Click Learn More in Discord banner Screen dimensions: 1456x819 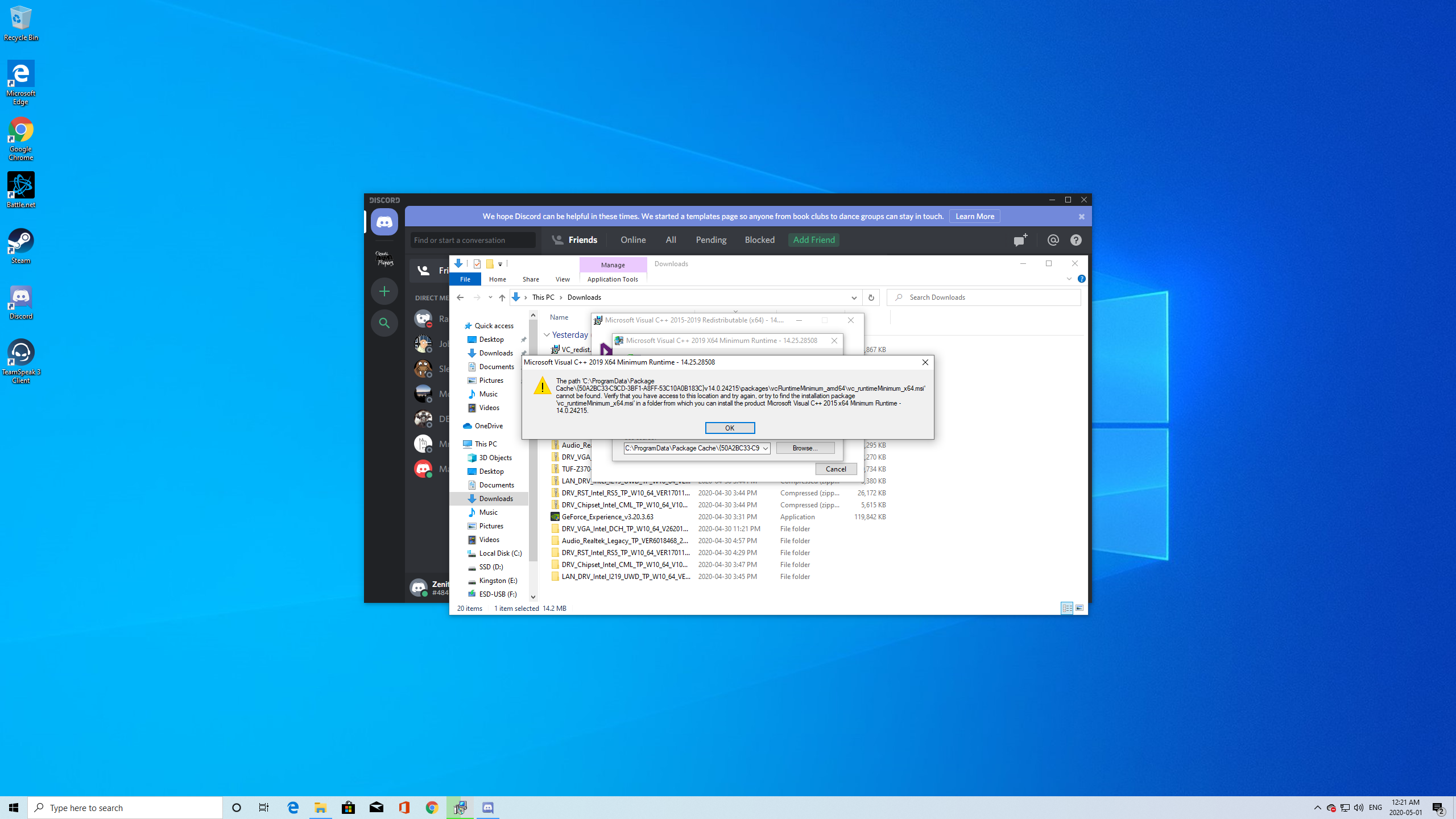click(x=974, y=216)
